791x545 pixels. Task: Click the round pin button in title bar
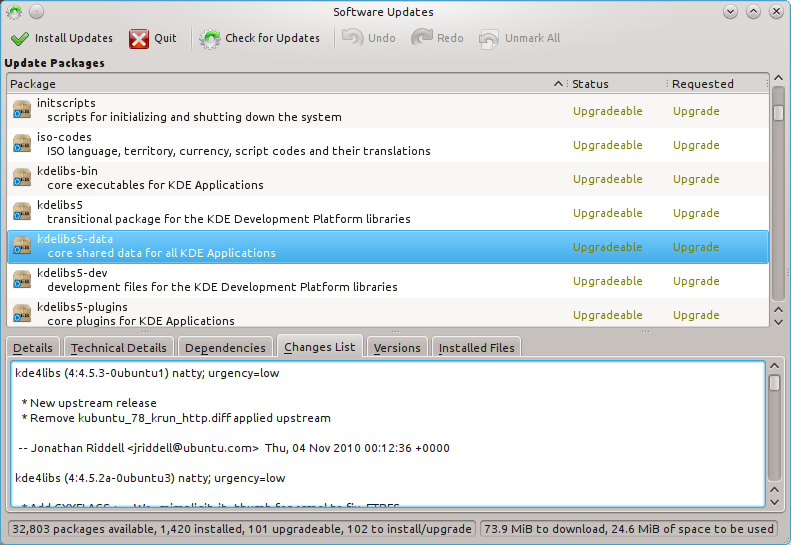pyautogui.click(x=36, y=11)
